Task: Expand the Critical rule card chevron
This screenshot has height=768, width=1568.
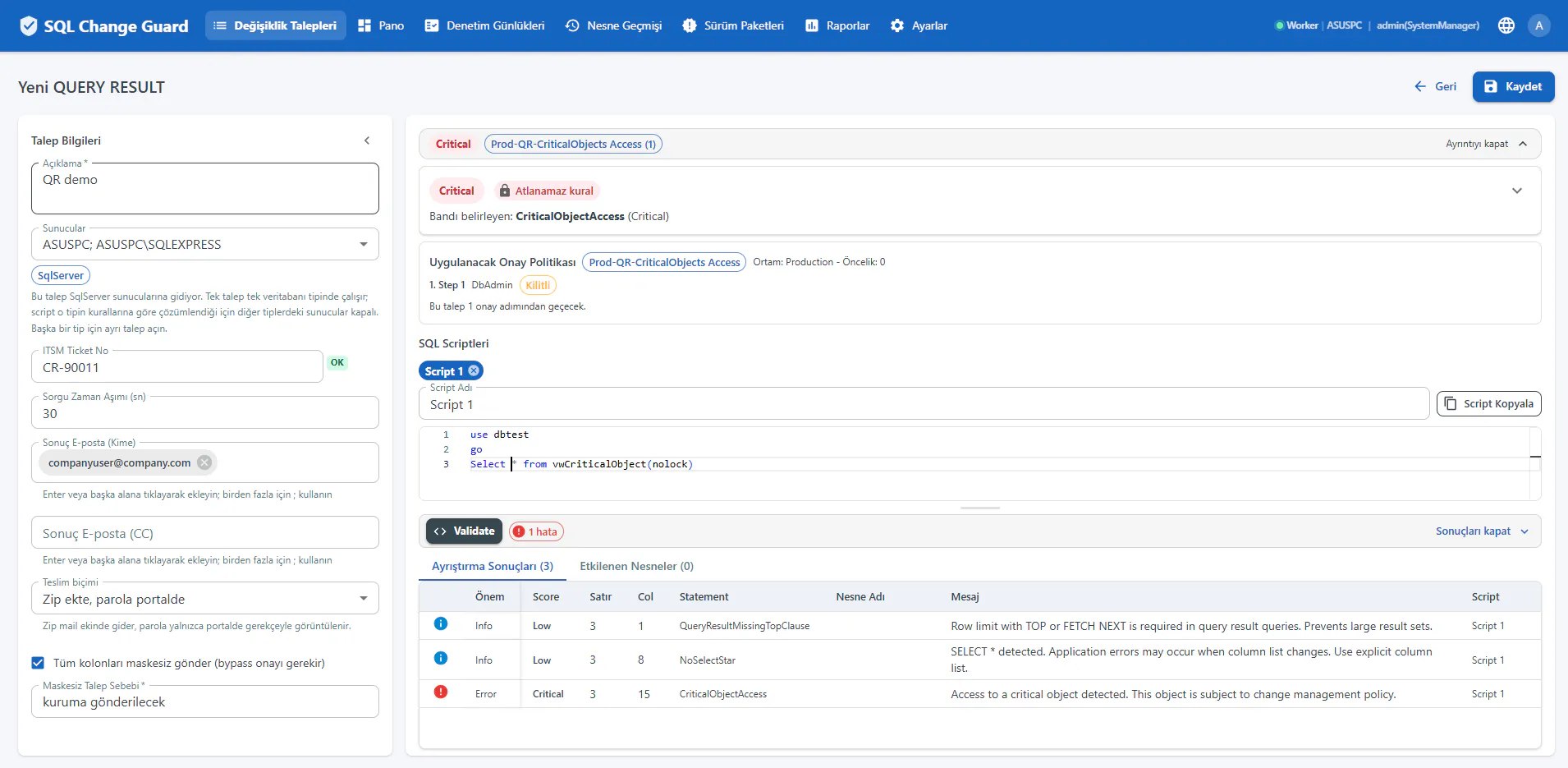Action: coord(1517,191)
